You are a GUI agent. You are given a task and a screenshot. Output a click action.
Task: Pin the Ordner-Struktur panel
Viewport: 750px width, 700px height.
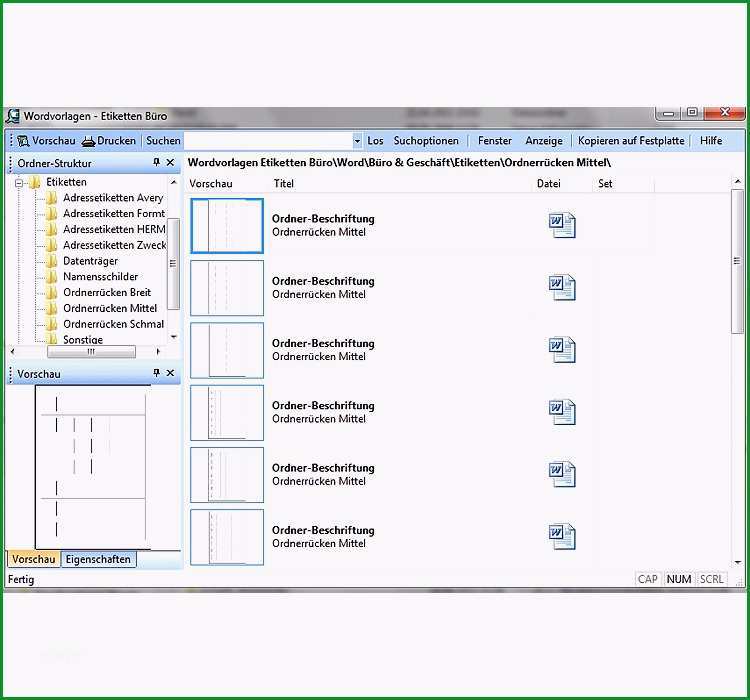(156, 163)
